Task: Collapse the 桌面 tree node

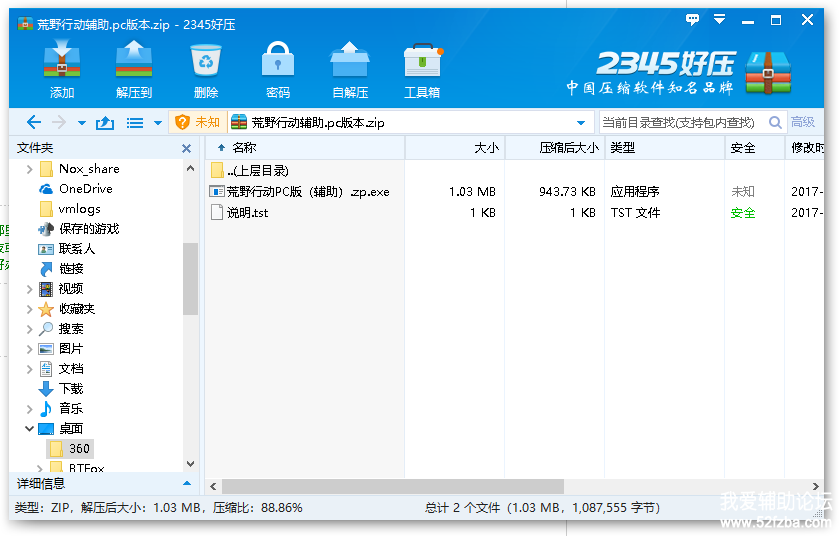Action: click(x=29, y=429)
